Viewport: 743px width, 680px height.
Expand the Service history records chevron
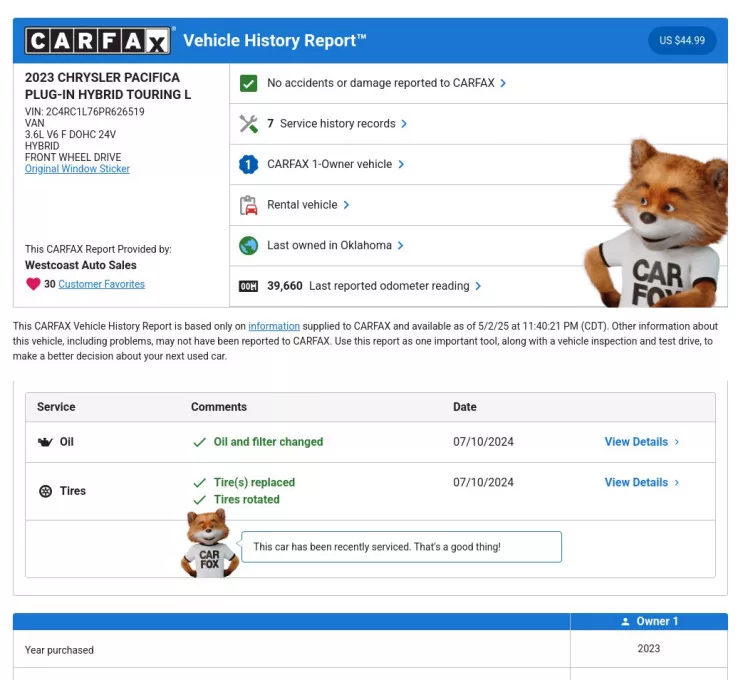pos(404,124)
